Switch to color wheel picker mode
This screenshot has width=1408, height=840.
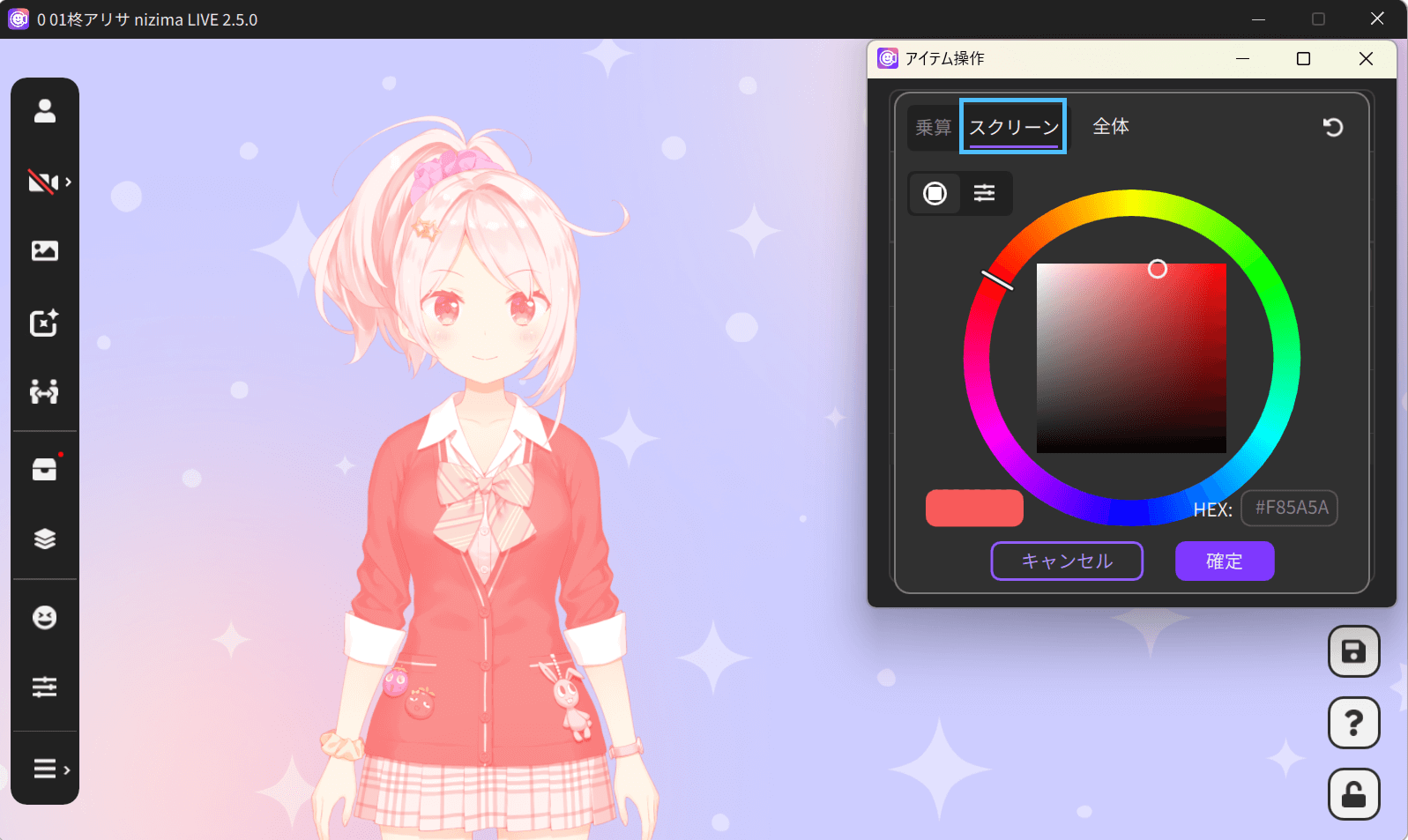click(935, 193)
